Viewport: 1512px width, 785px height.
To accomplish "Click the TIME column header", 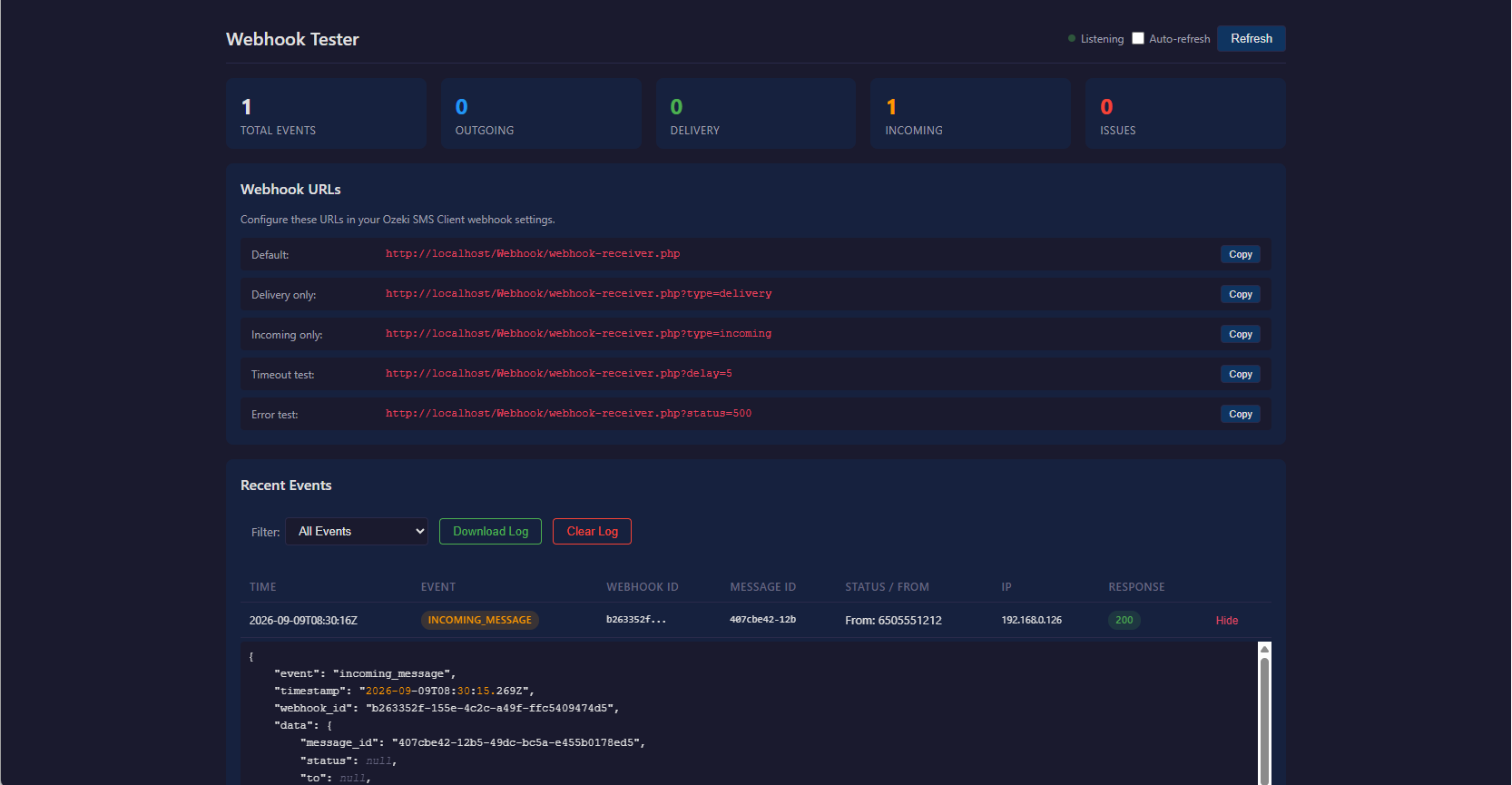I will click(262, 587).
